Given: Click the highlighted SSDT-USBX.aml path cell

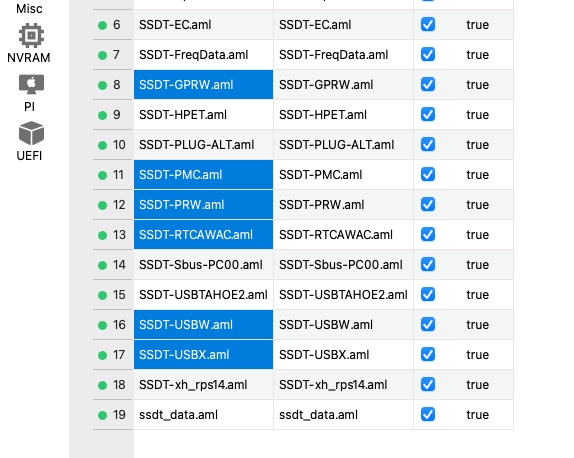Looking at the screenshot, I should 203,355.
